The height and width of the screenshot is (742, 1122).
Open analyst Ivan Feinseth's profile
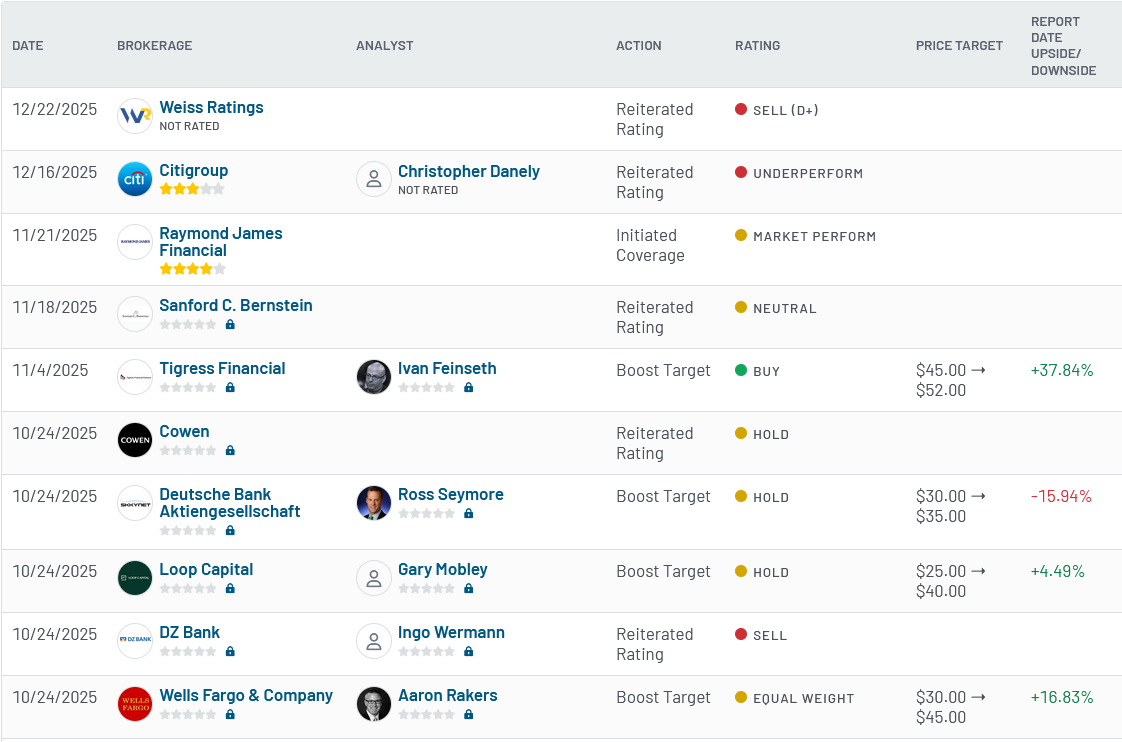point(447,368)
